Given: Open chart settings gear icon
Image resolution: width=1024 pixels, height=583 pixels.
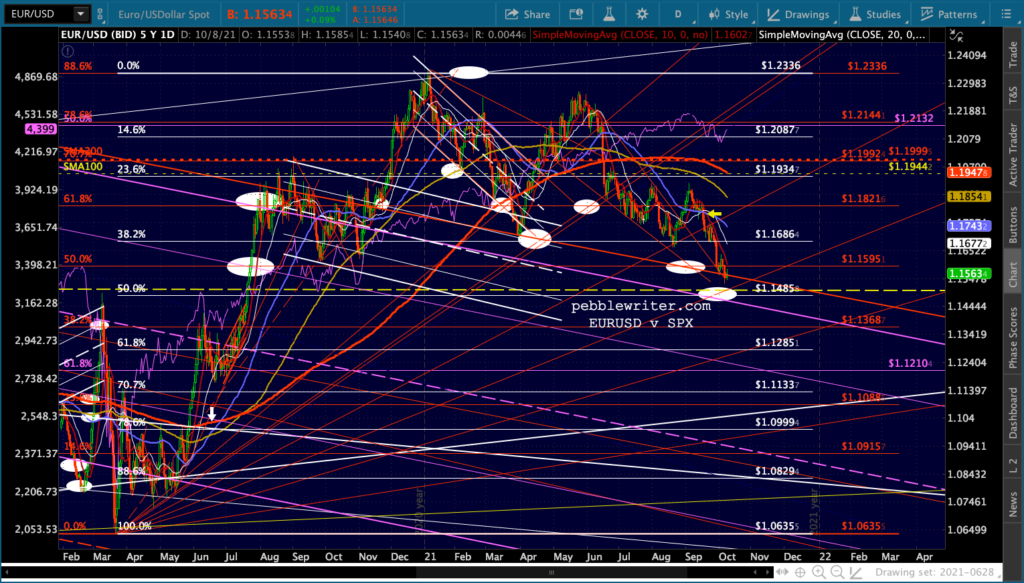Looking at the screenshot, I should tap(642, 14).
